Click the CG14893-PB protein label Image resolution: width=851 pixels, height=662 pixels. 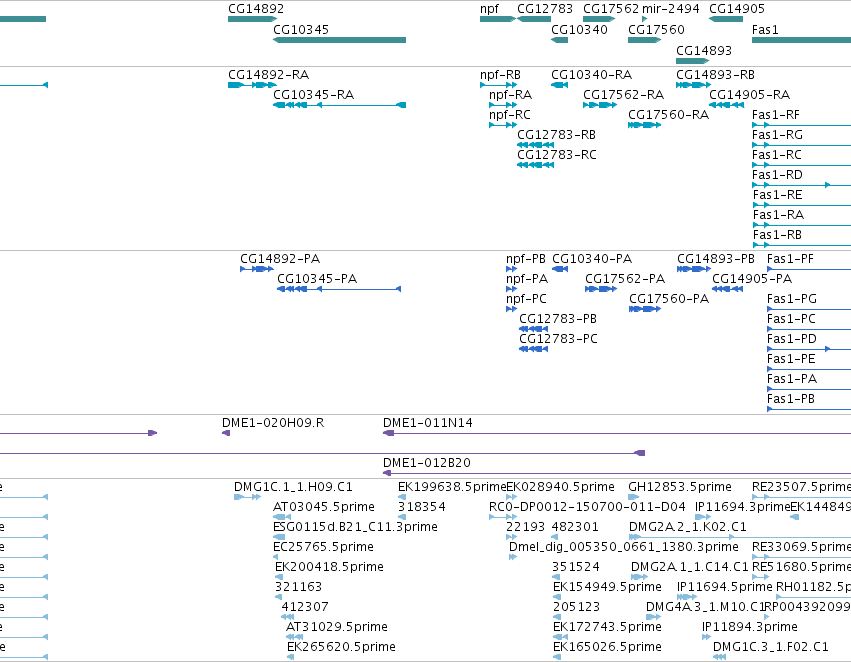[x=716, y=259]
